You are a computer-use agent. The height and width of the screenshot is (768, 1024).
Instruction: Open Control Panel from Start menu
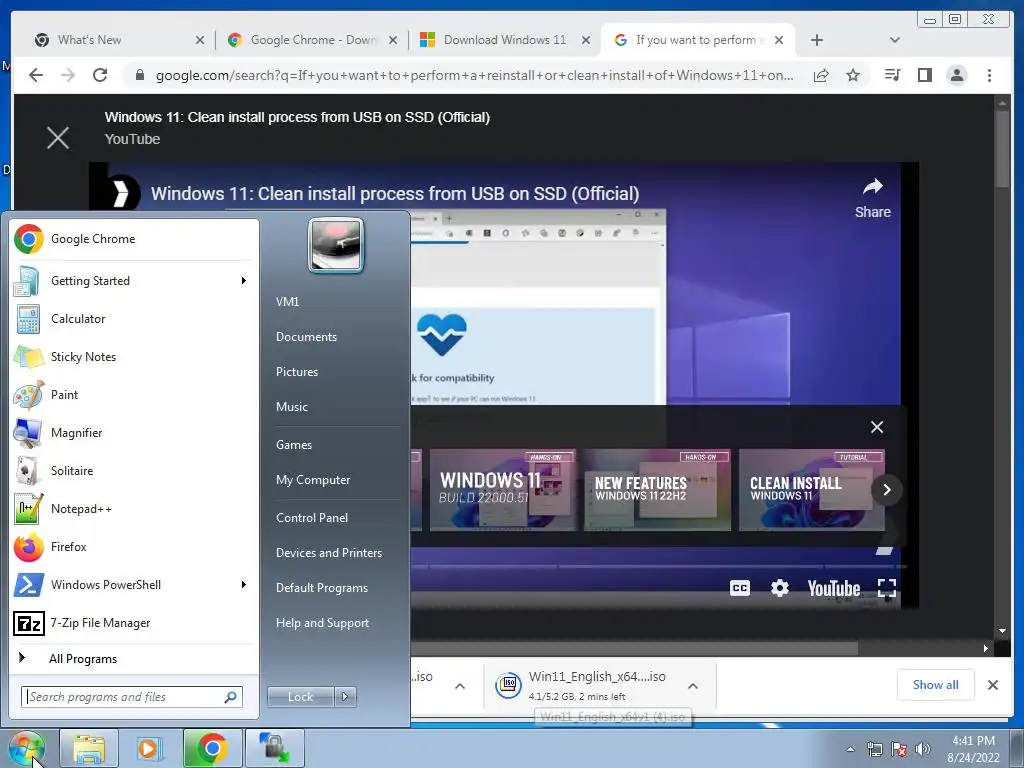[x=312, y=517]
